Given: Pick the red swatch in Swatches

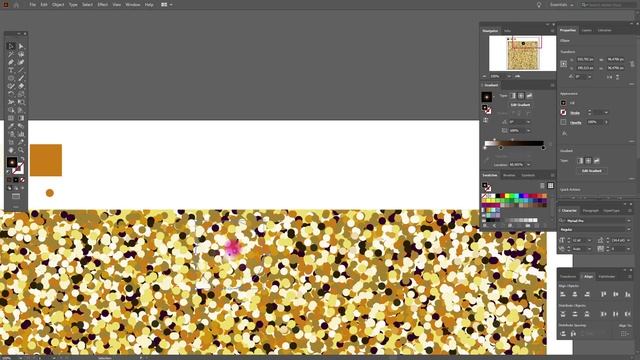Looking at the screenshot, I should [x=502, y=196].
